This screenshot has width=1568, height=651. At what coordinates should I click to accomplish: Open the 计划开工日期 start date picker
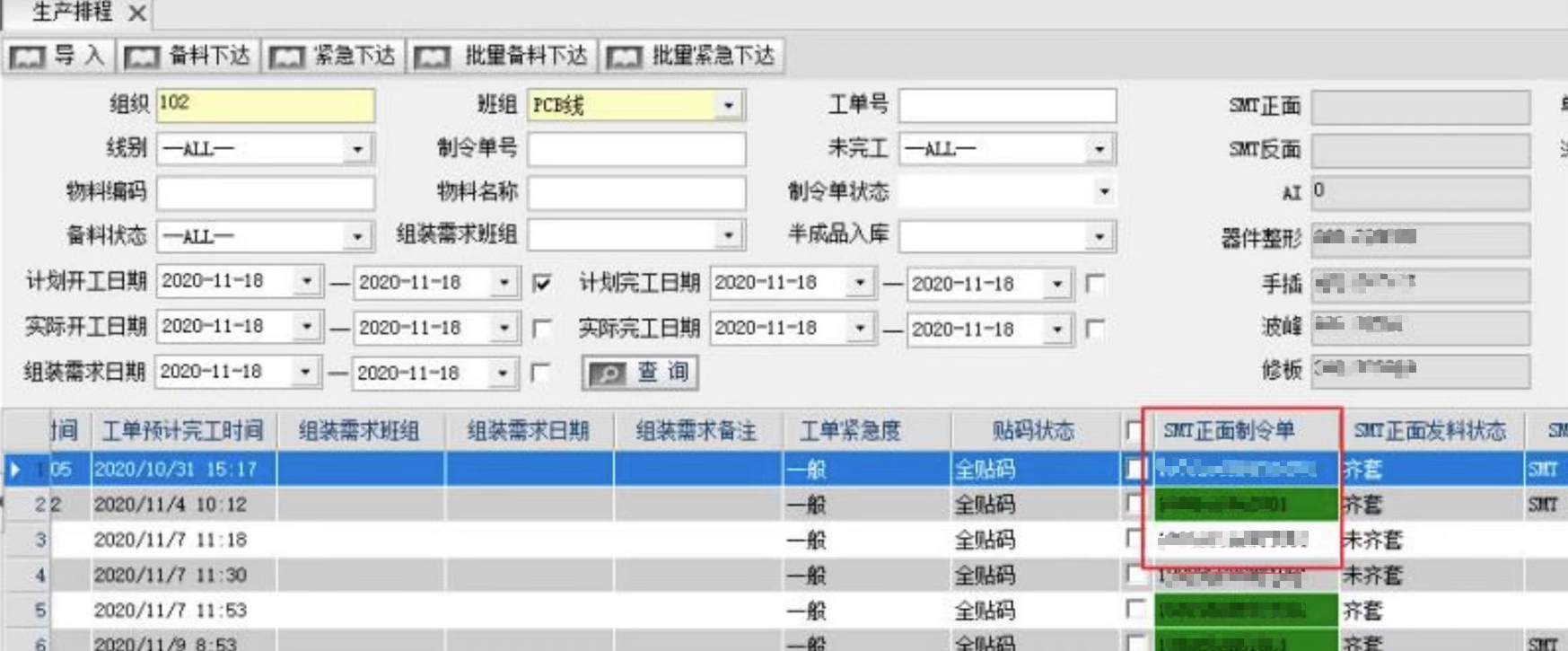tap(306, 282)
